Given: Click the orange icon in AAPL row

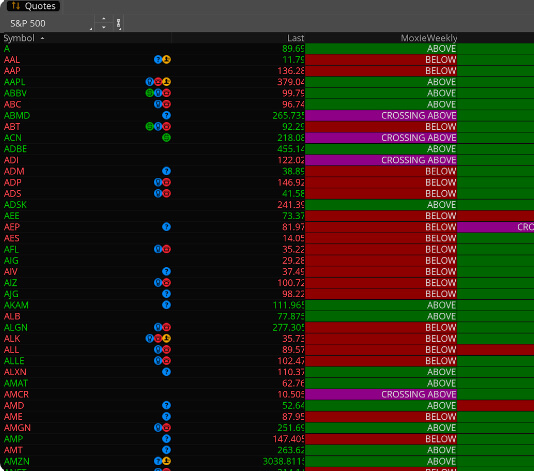Looking at the screenshot, I should [167, 82].
